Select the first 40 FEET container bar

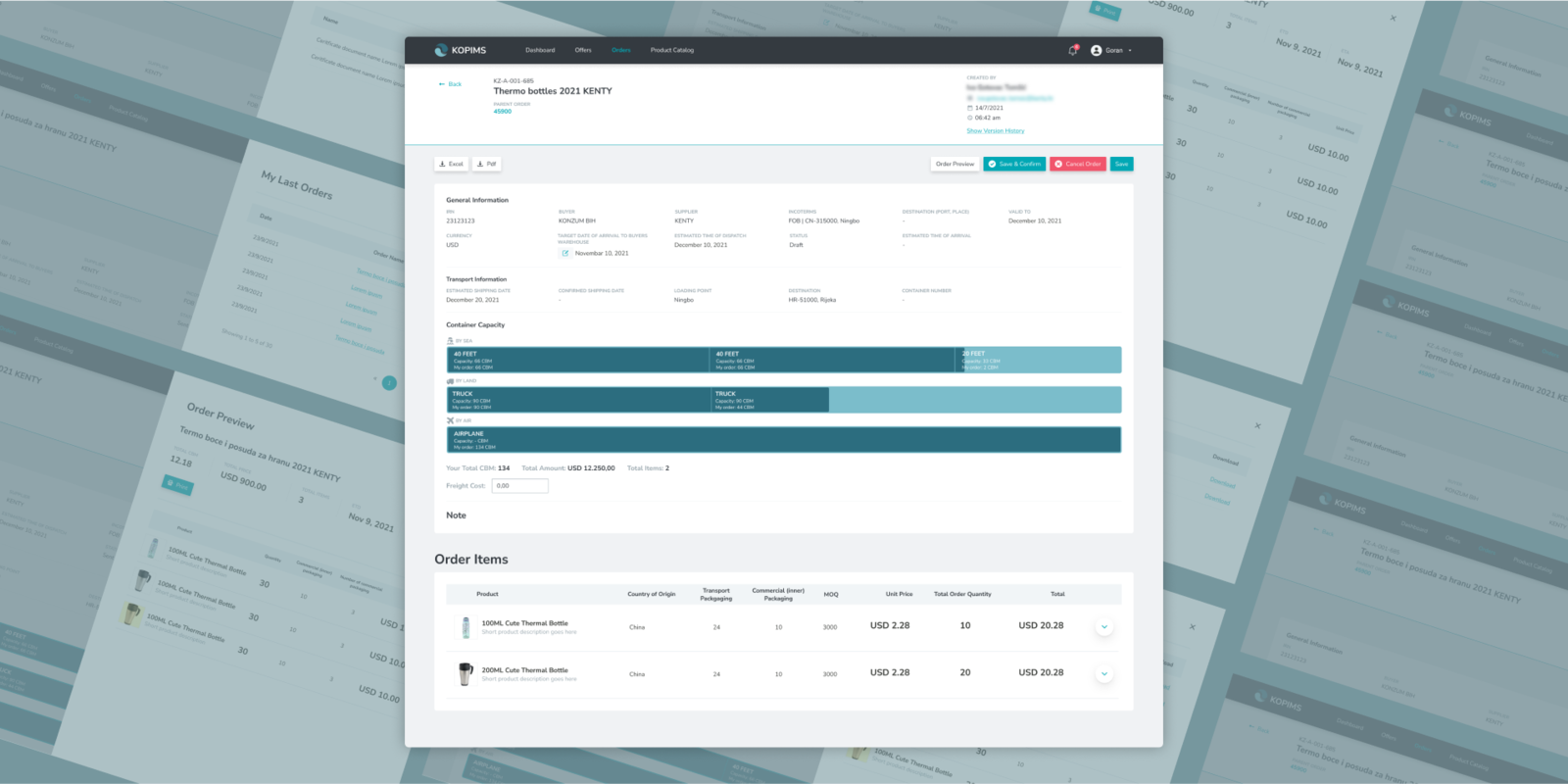[578, 360]
